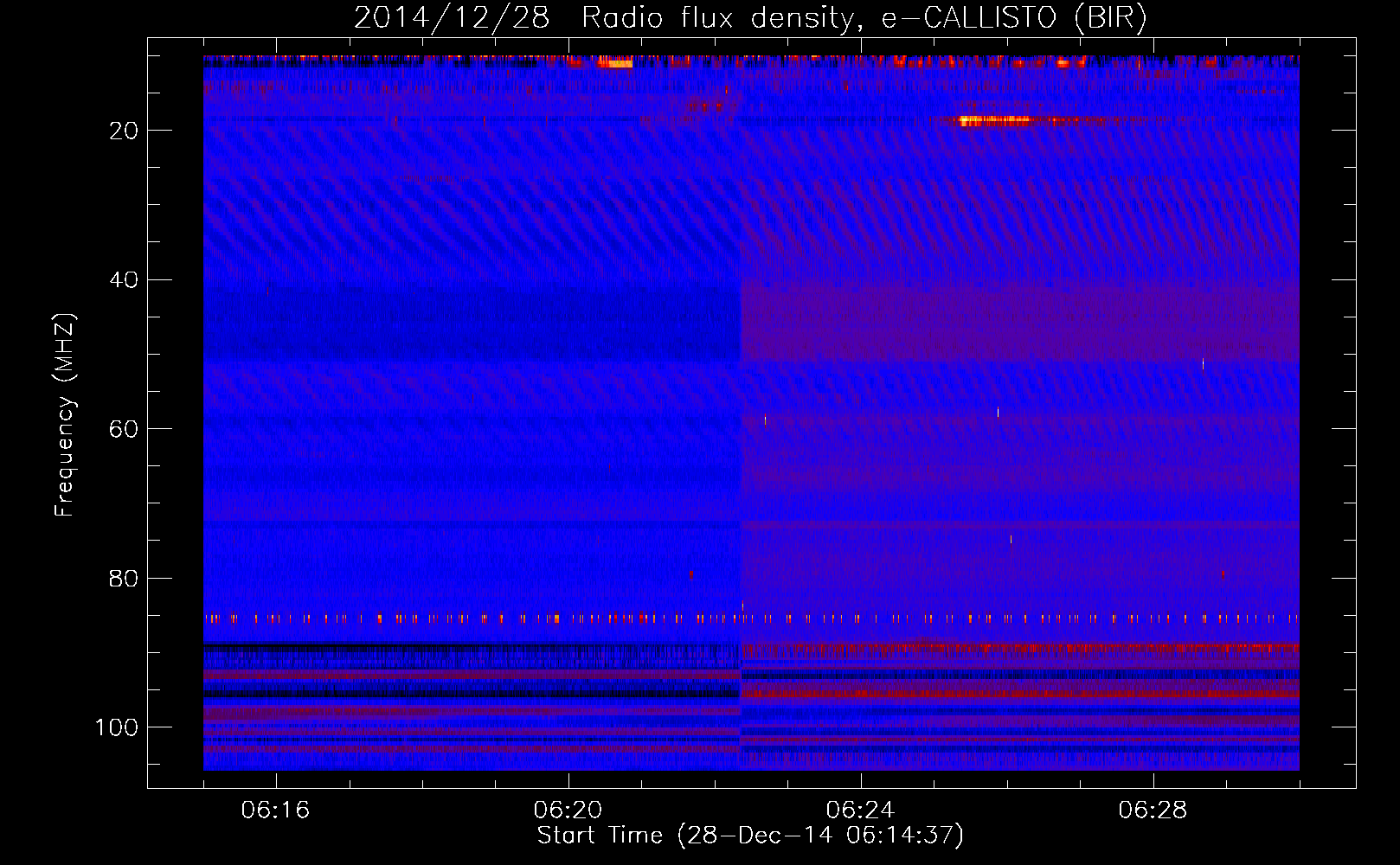Click the plot title "2014/12/28 Radio flux density, e-CALLISTO (BIR)"
Viewport: 1400px width, 865px height.
750,18
